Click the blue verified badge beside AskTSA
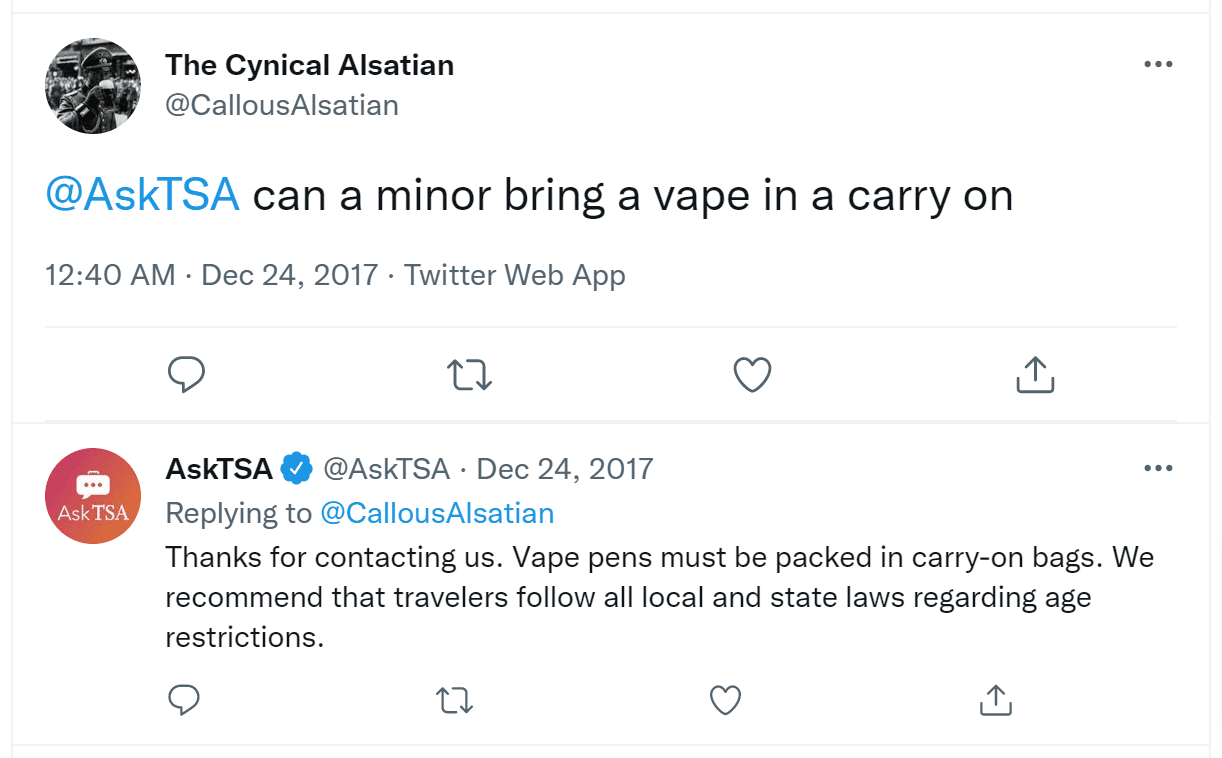Viewport: 1222px width, 758px height. tap(297, 468)
